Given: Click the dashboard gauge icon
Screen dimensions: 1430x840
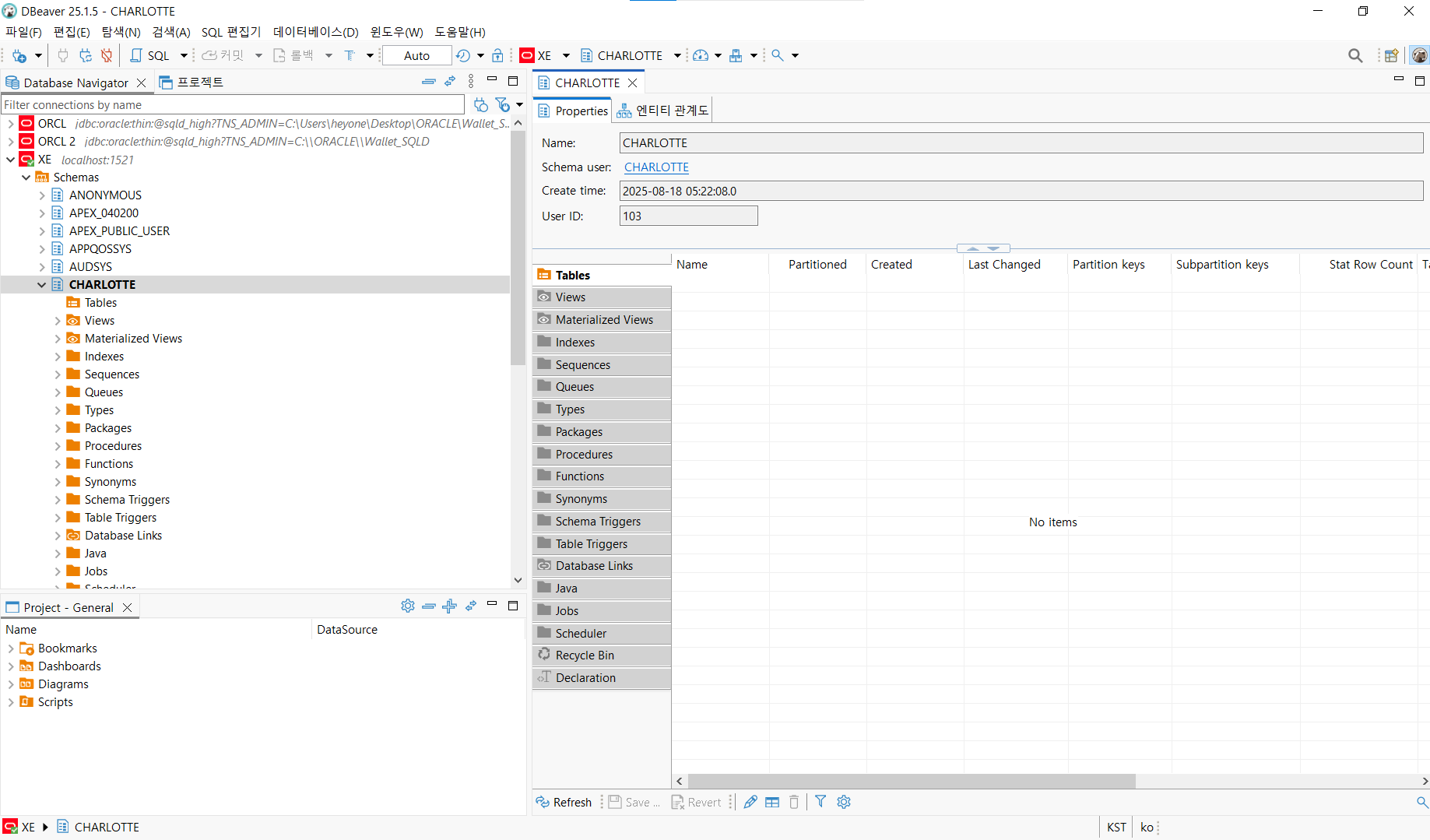Looking at the screenshot, I should click(701, 55).
